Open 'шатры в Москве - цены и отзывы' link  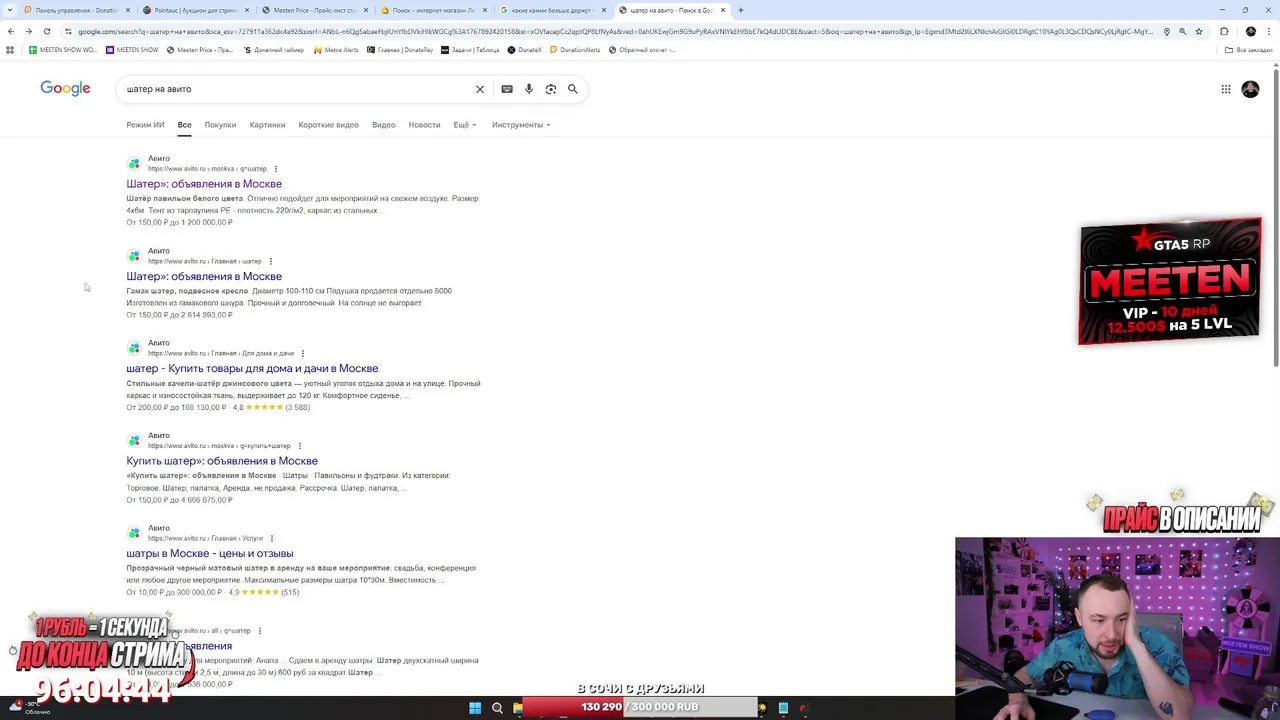[x=210, y=553]
